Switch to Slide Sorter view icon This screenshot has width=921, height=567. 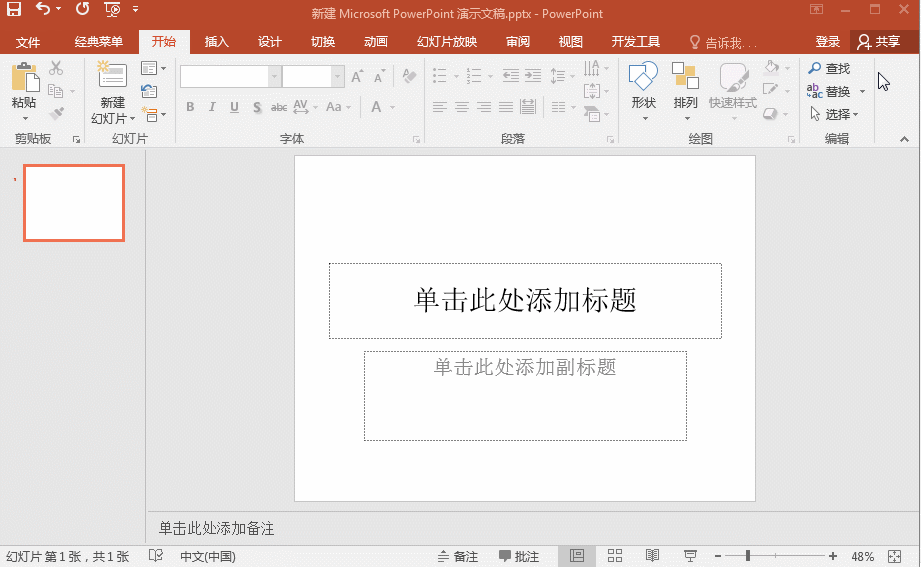click(x=615, y=556)
